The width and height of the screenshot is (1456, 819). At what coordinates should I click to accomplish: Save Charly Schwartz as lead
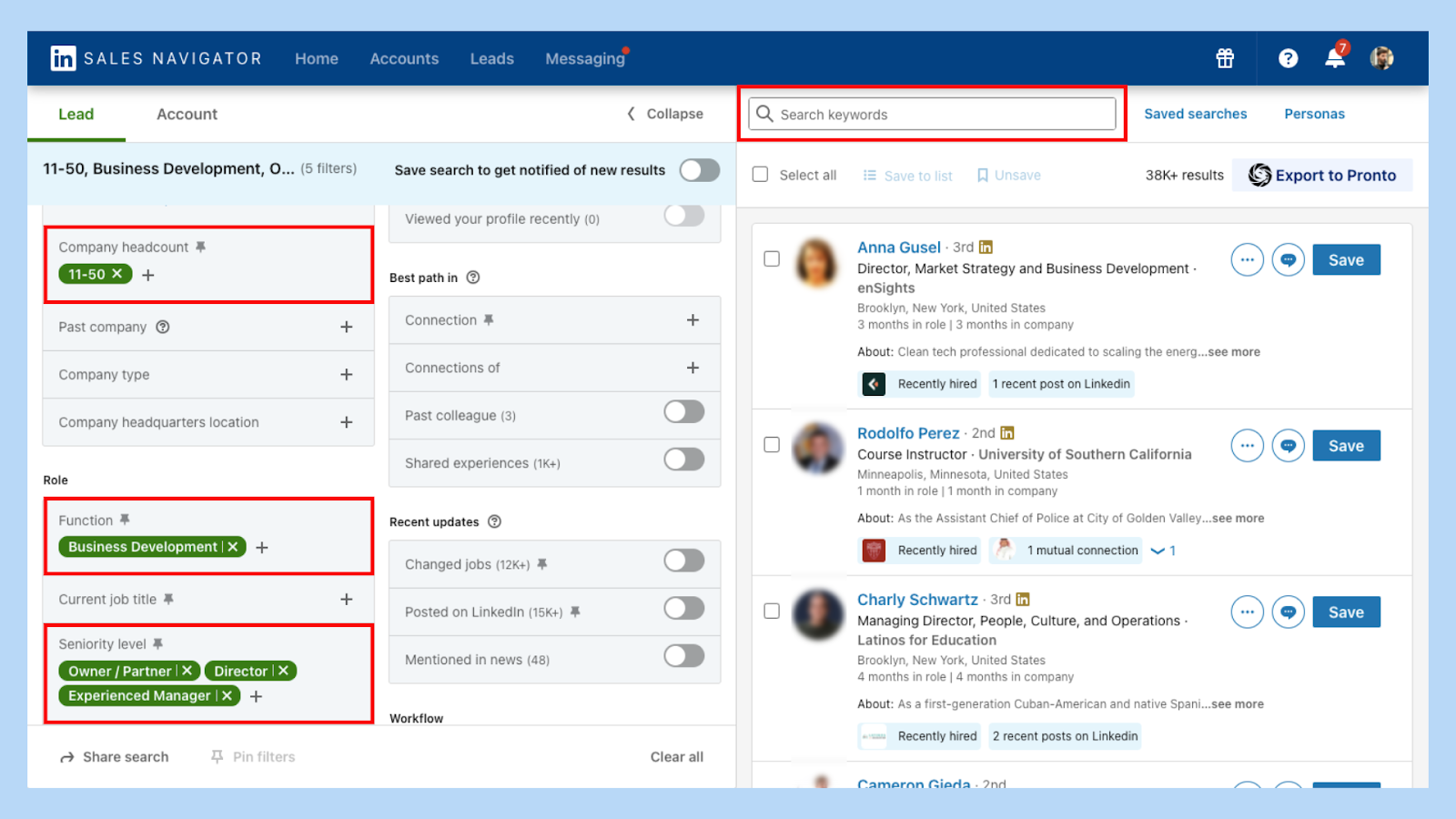click(x=1346, y=612)
